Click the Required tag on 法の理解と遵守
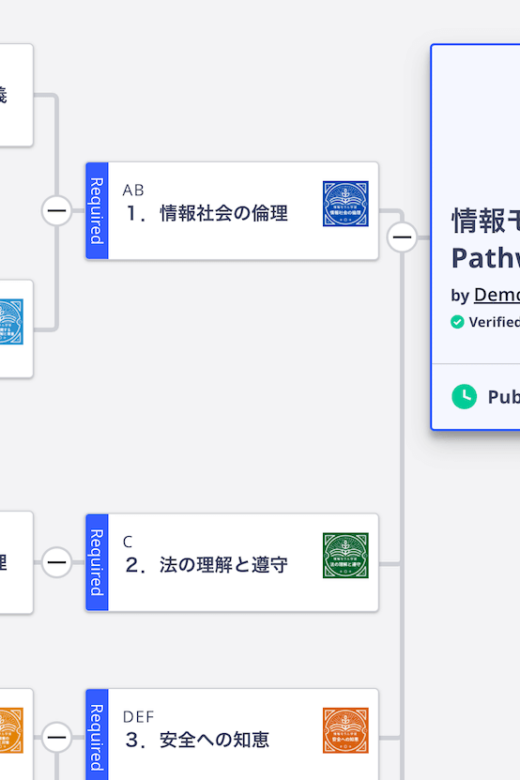Image resolution: width=520 pixels, height=780 pixels. point(97,563)
